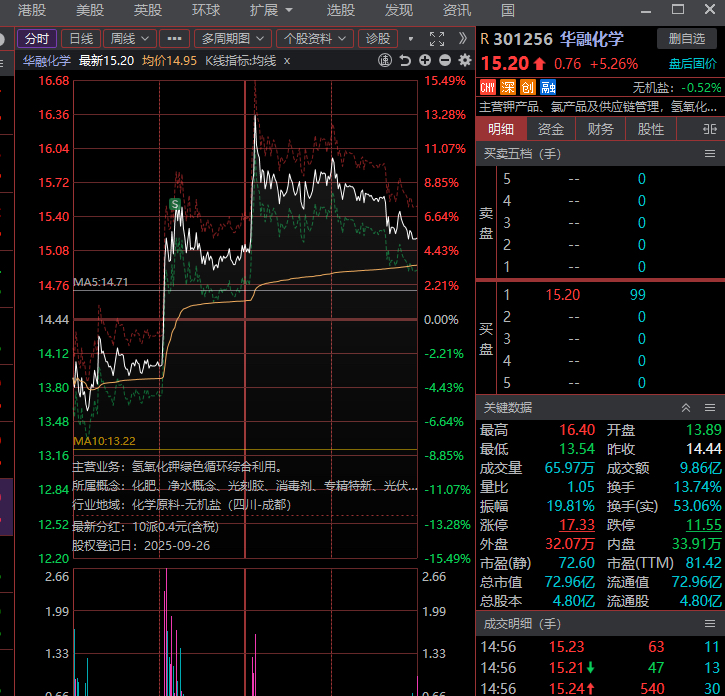Switch to 日线 daily chart view
The height and width of the screenshot is (696, 725).
[x=81, y=39]
